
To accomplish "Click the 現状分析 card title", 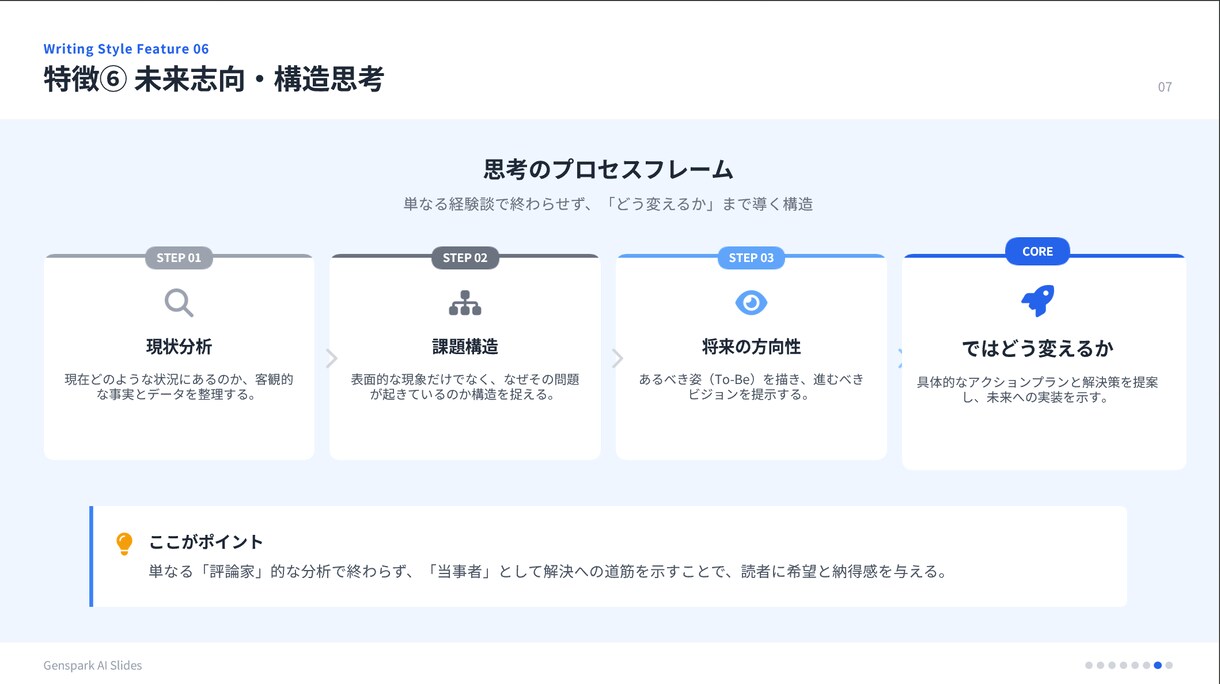I will coord(179,347).
